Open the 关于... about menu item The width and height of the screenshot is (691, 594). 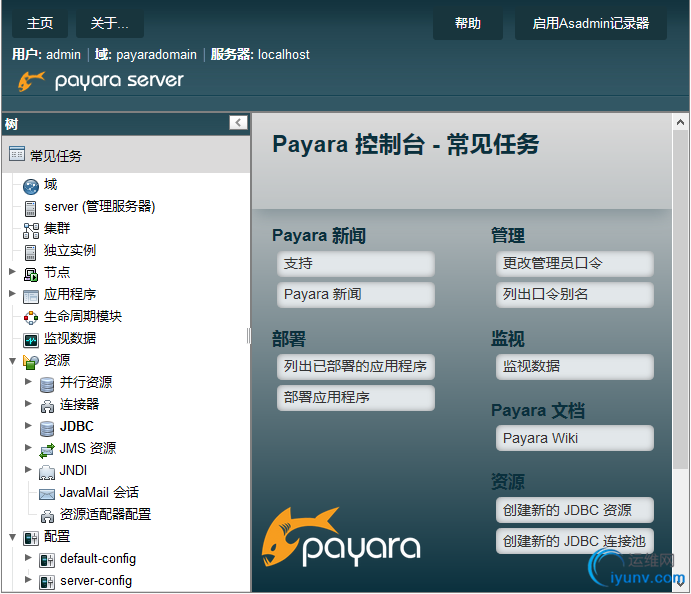110,23
